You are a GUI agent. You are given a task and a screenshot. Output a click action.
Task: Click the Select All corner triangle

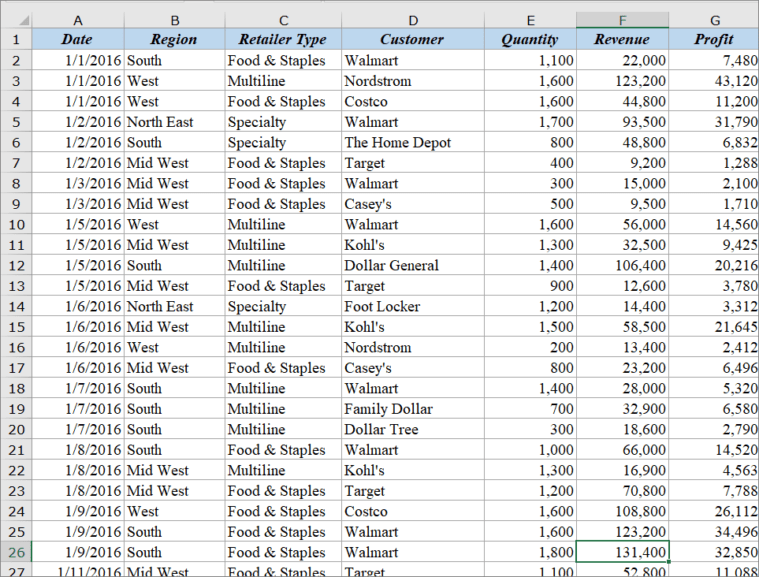(x=23, y=20)
